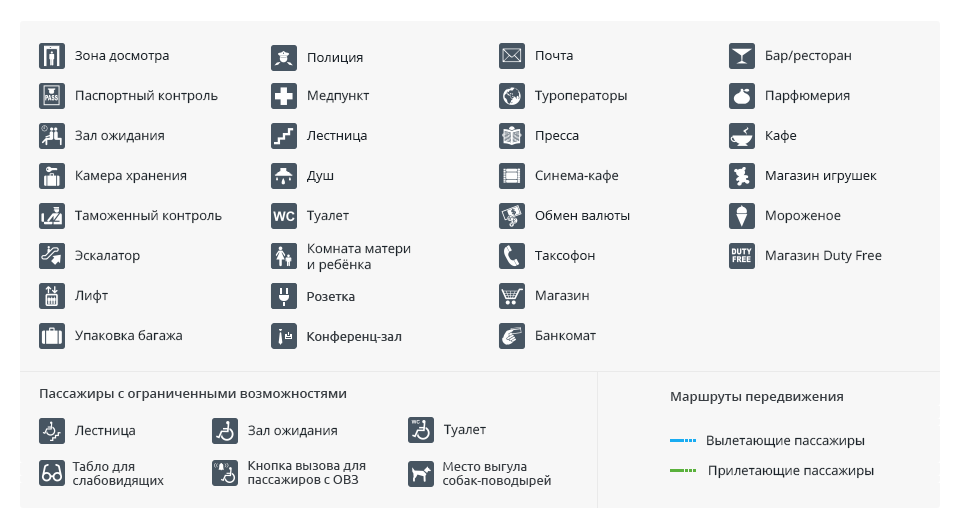Select the Конференц-зал label text
Screen dimensions: 960x527
click(354, 337)
